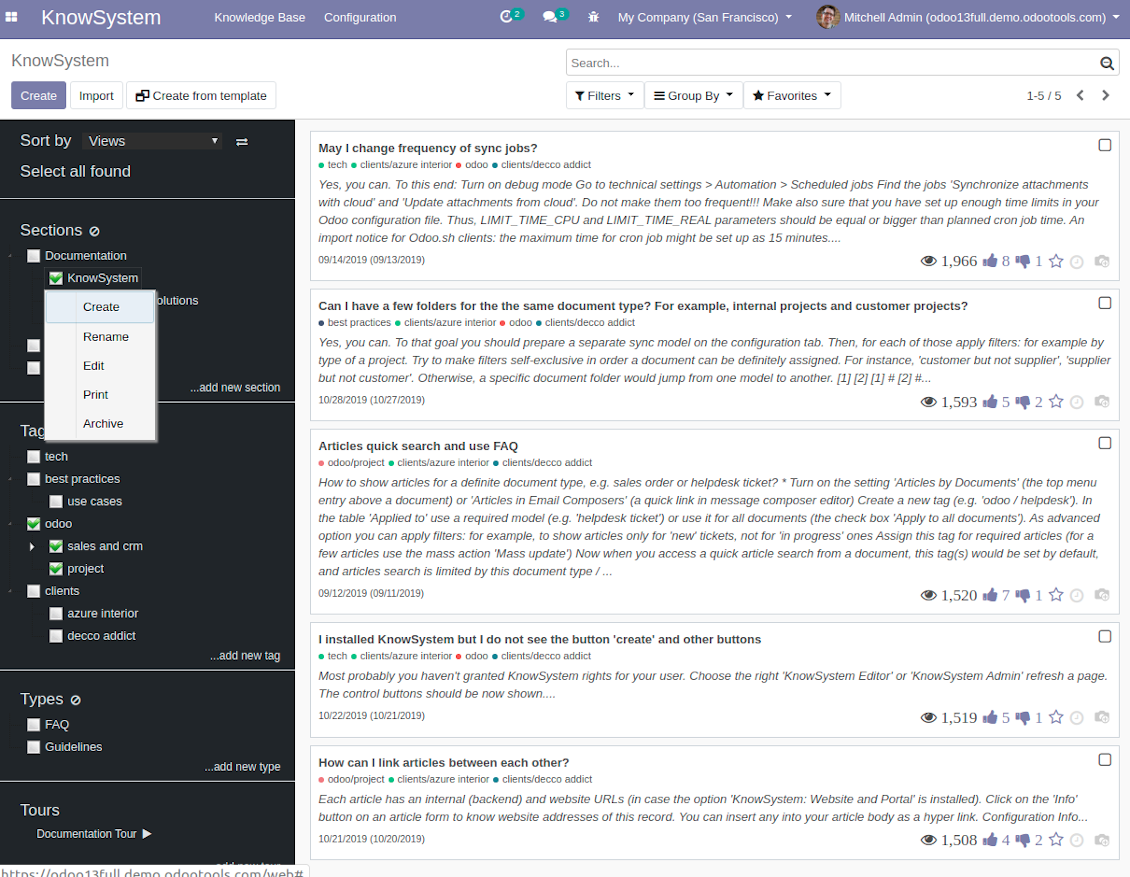Image resolution: width=1130 pixels, height=877 pixels.
Task: Star the 'few folders' article as favourite
Action: (x=1056, y=401)
